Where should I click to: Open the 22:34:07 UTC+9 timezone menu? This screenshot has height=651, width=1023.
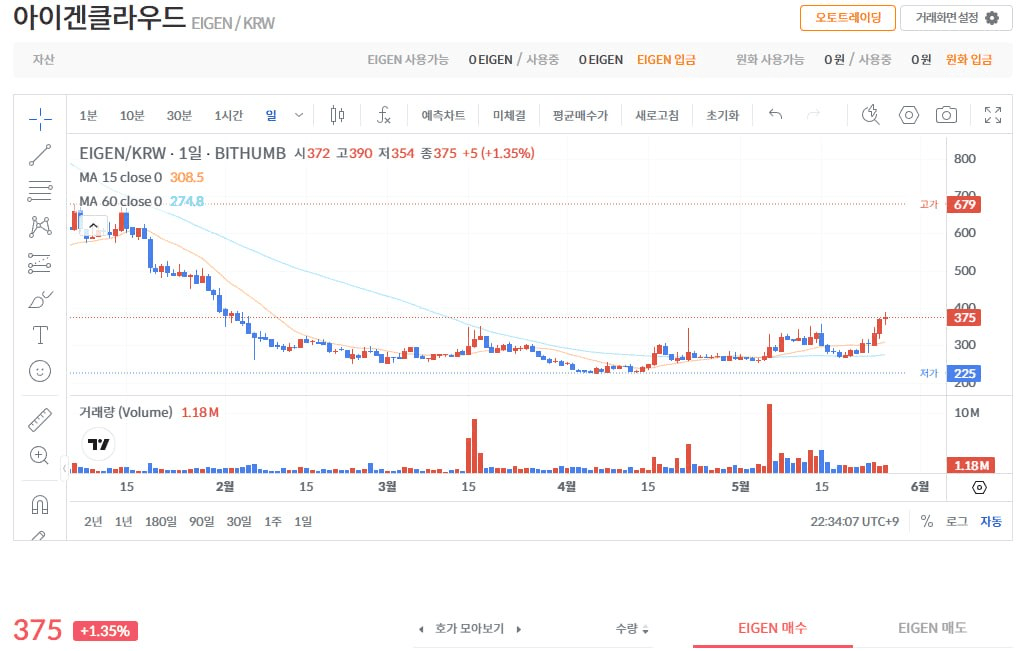point(854,521)
